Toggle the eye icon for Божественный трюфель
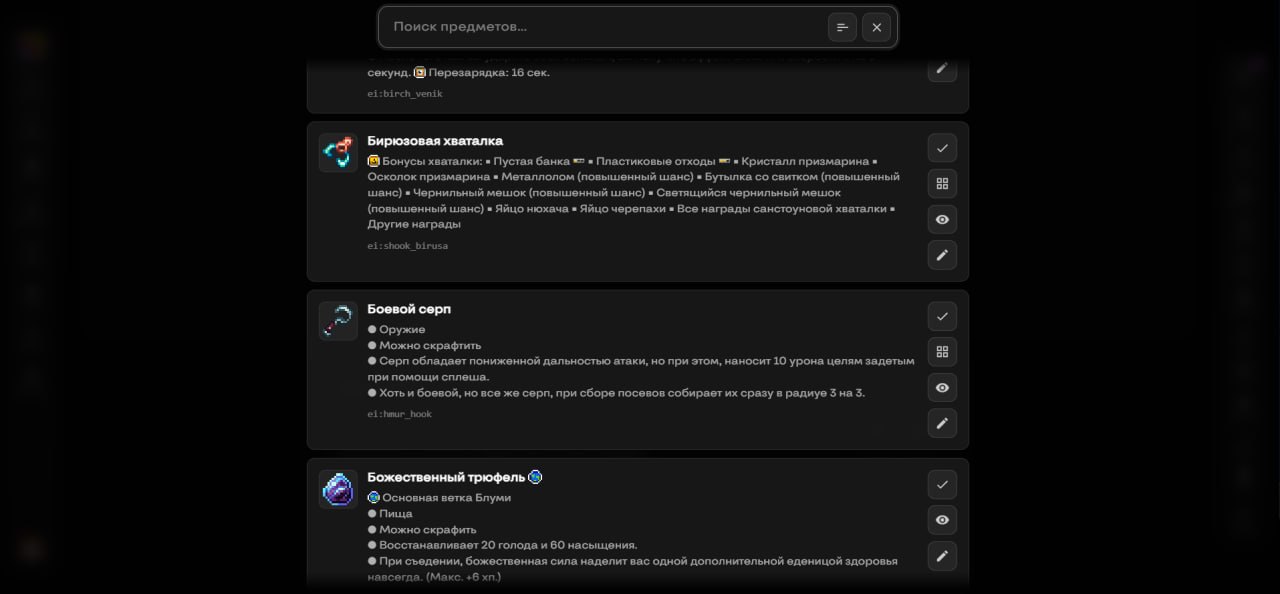Viewport: 1280px width, 594px height. [x=942, y=520]
